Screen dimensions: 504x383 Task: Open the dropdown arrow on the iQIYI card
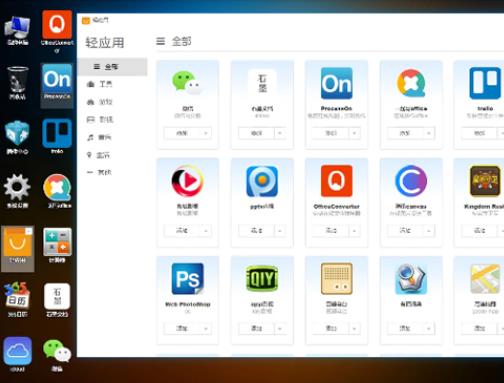click(x=280, y=328)
